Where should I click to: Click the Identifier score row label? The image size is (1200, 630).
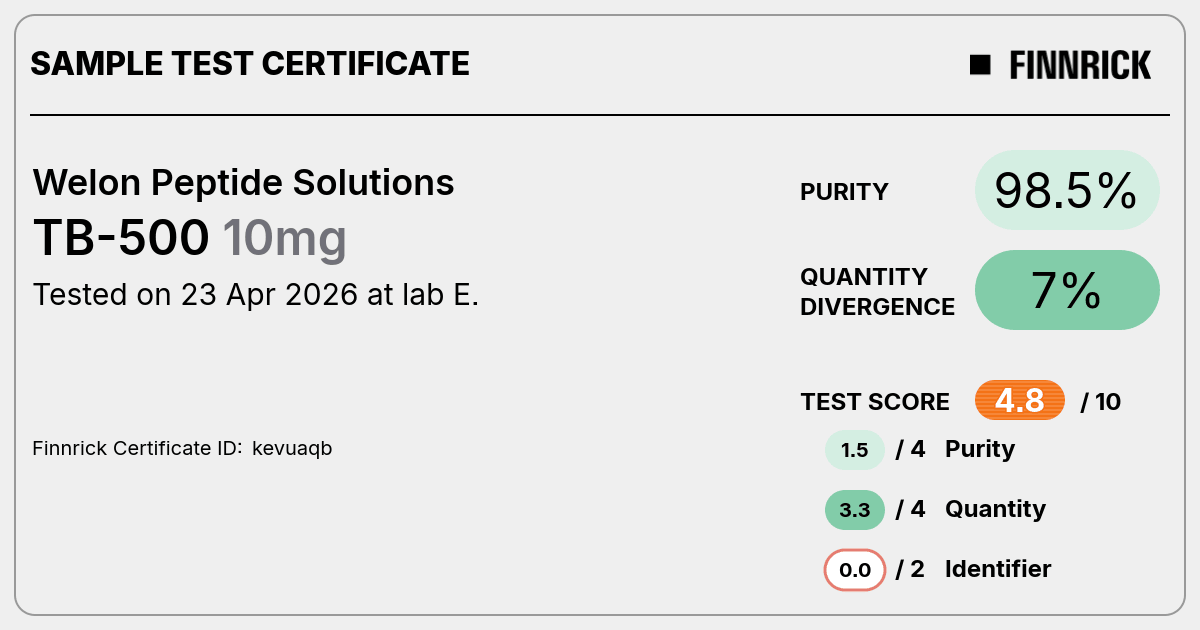point(998,569)
